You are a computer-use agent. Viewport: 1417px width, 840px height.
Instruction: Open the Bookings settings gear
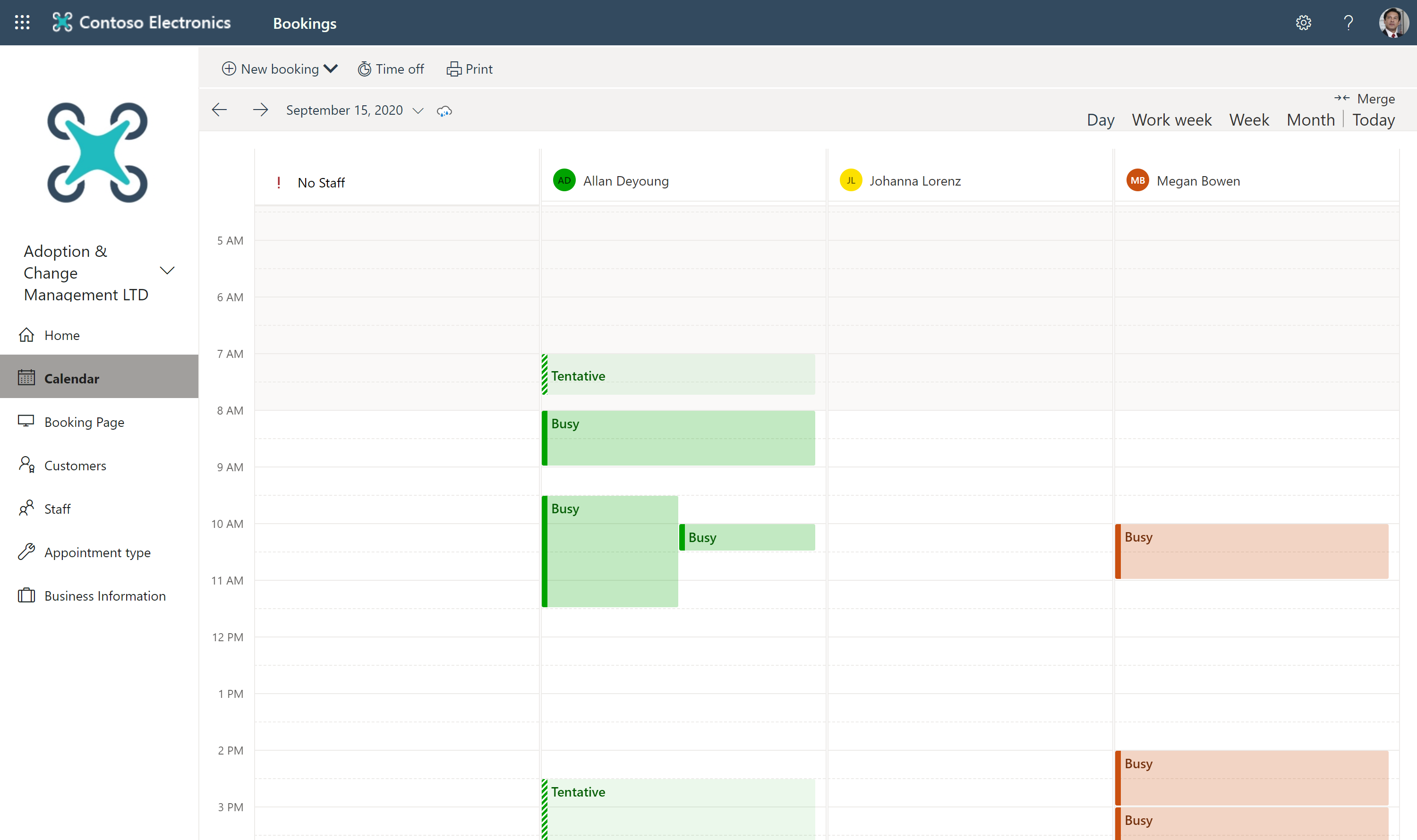[x=1303, y=23]
